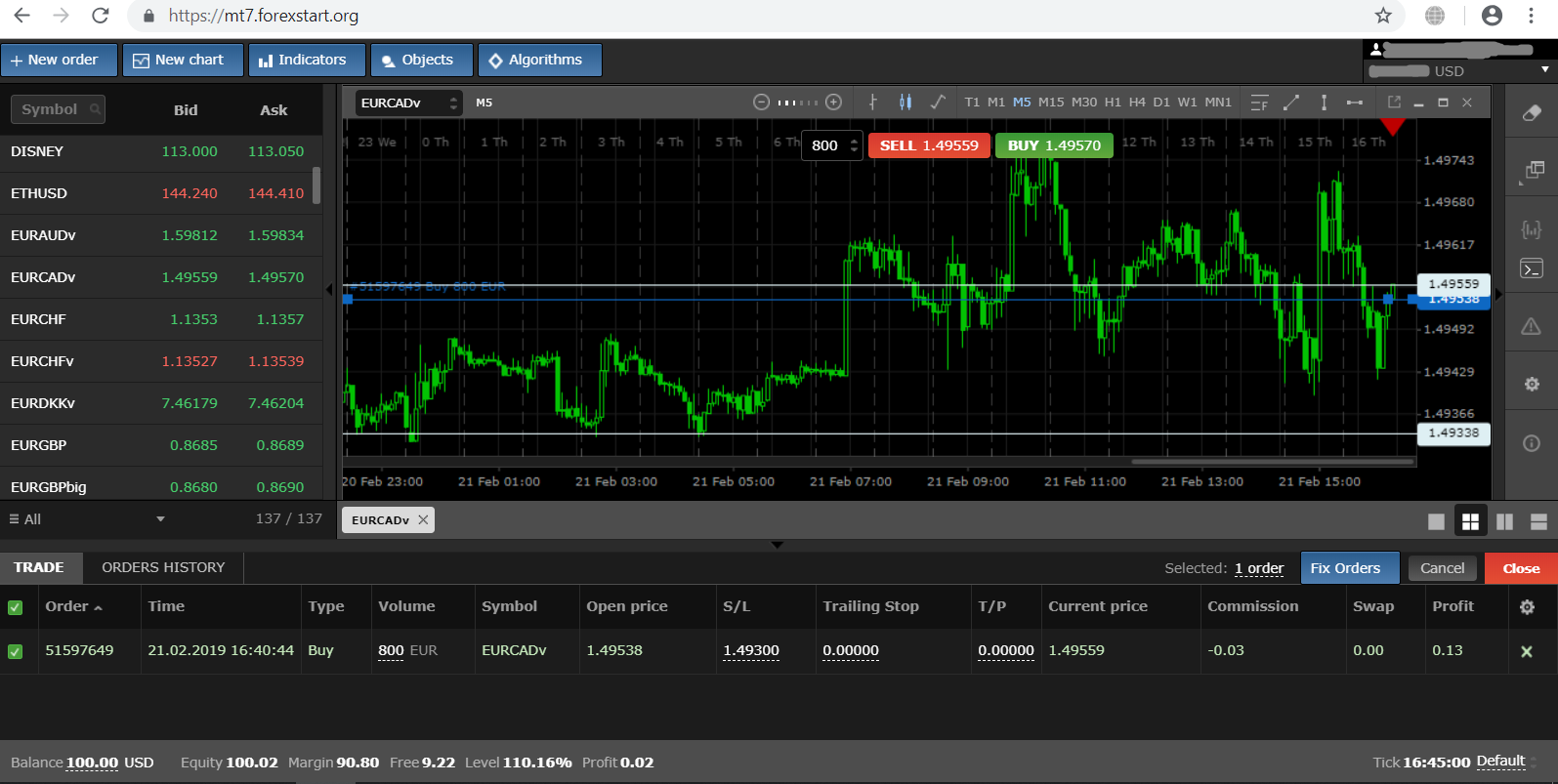The width and height of the screenshot is (1558, 784).
Task: Click the BUY 1.49570 button
Action: click(1054, 145)
